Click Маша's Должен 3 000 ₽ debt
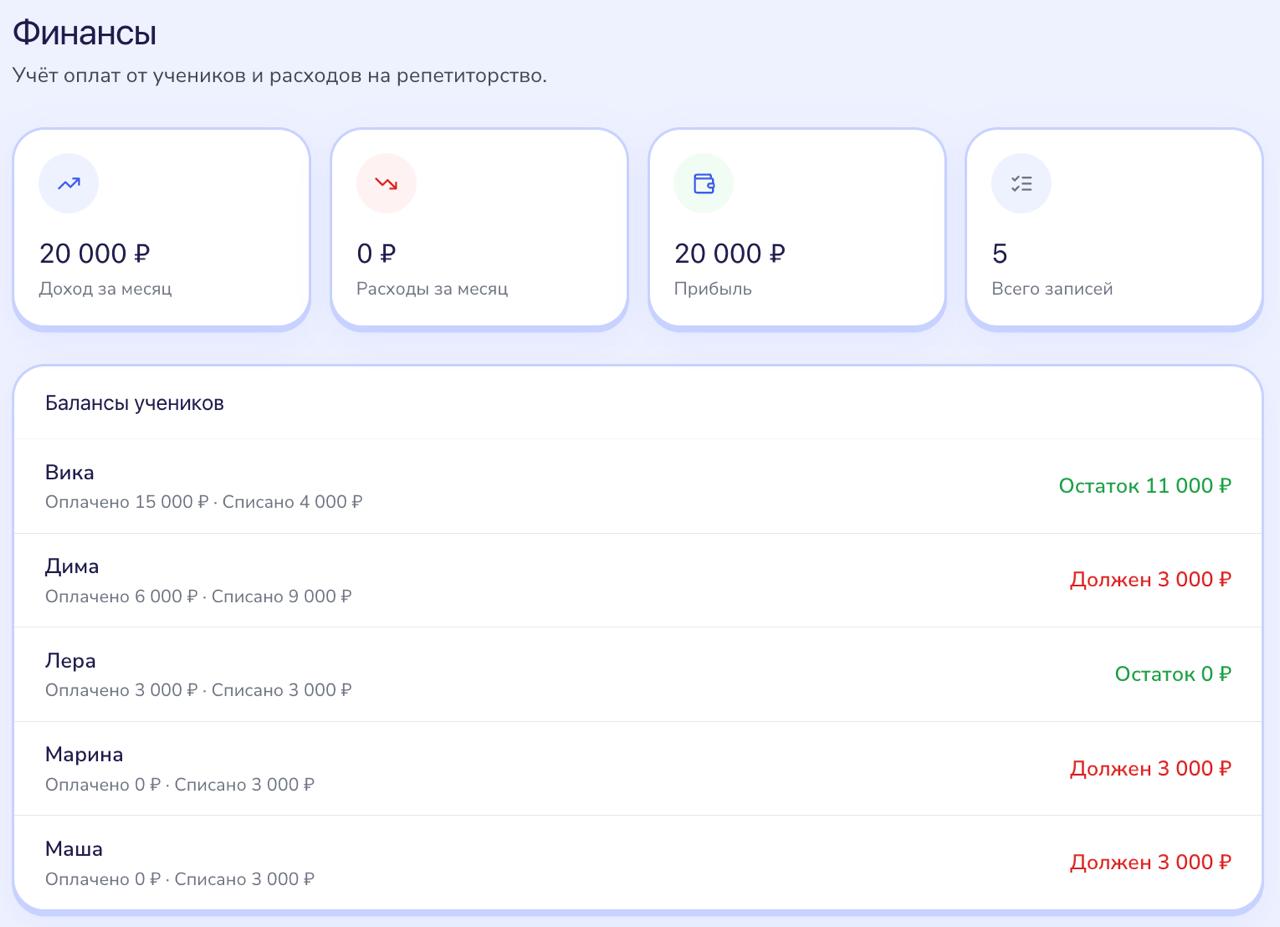1280x927 pixels. coord(1151,862)
